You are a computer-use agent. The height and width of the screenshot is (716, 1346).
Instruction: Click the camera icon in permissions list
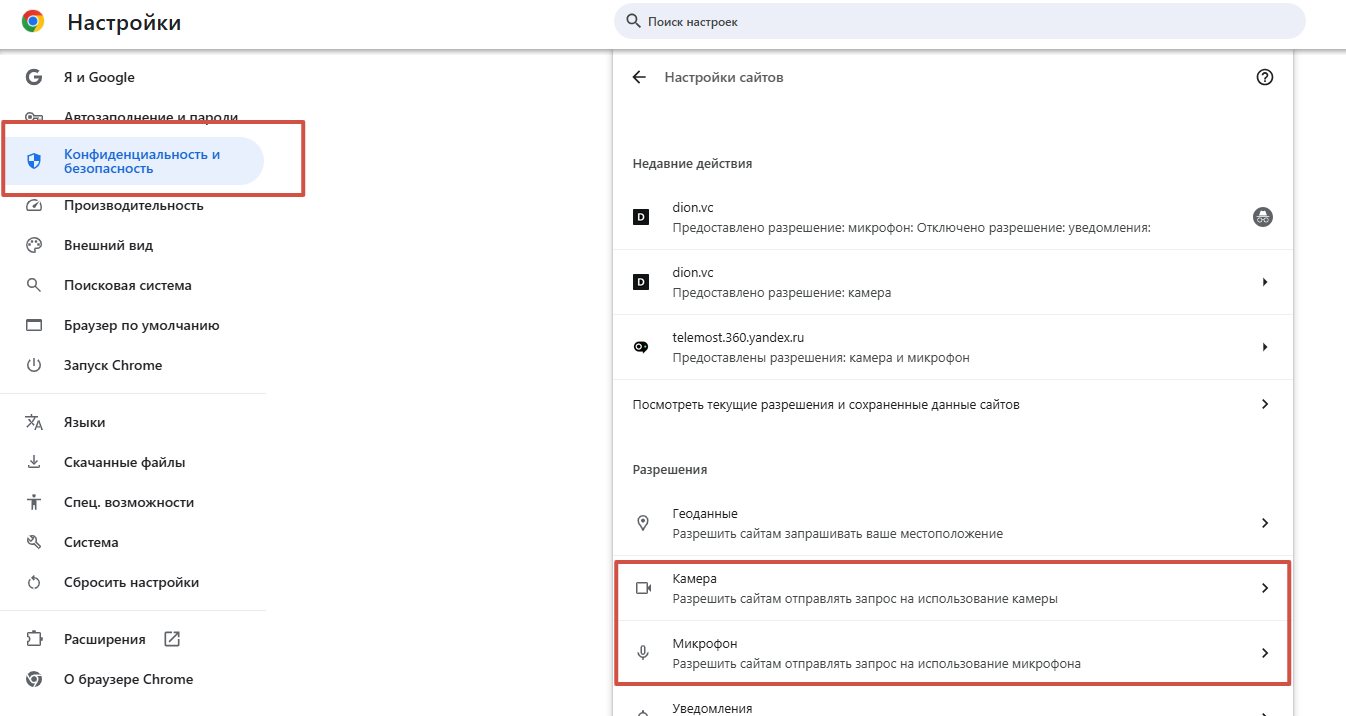coord(643,588)
